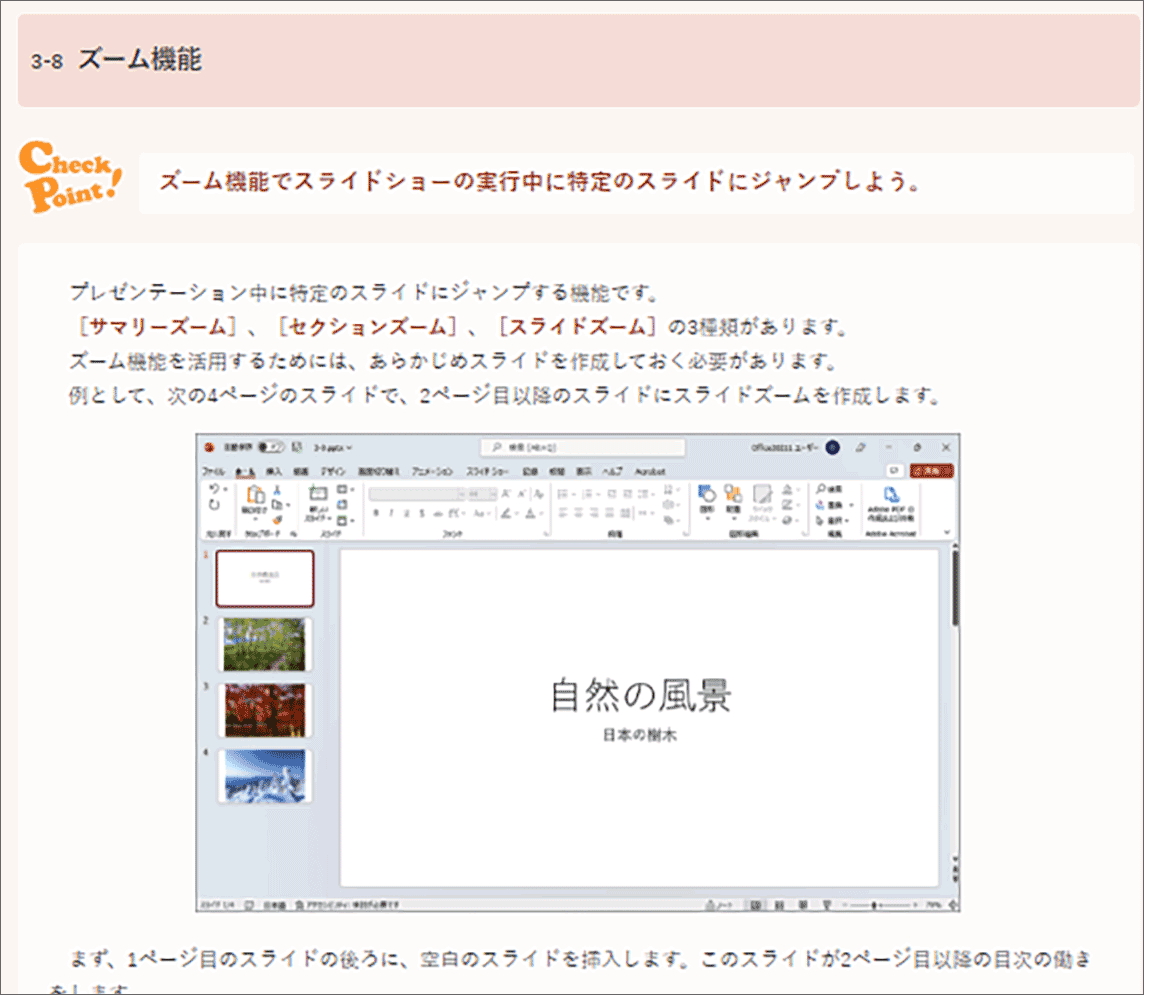Click the Save icon in title bar

(297, 447)
